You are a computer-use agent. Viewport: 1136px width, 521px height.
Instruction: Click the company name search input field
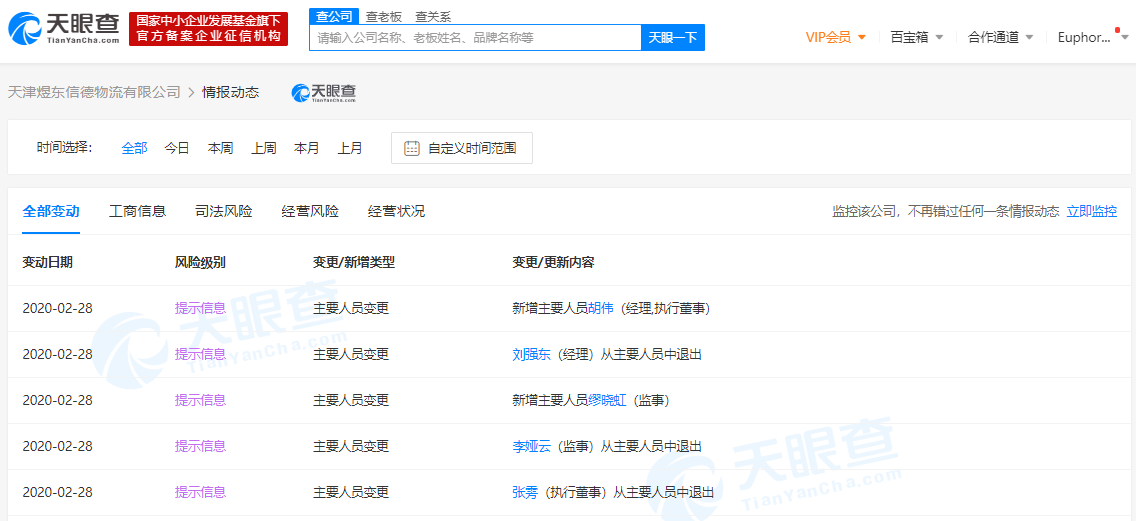pyautogui.click(x=475, y=38)
